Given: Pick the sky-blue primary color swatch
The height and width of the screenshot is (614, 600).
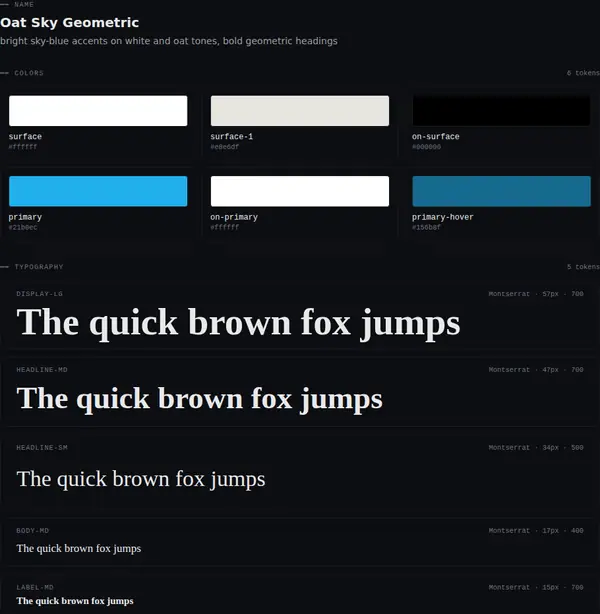Looking at the screenshot, I should 98,191.
